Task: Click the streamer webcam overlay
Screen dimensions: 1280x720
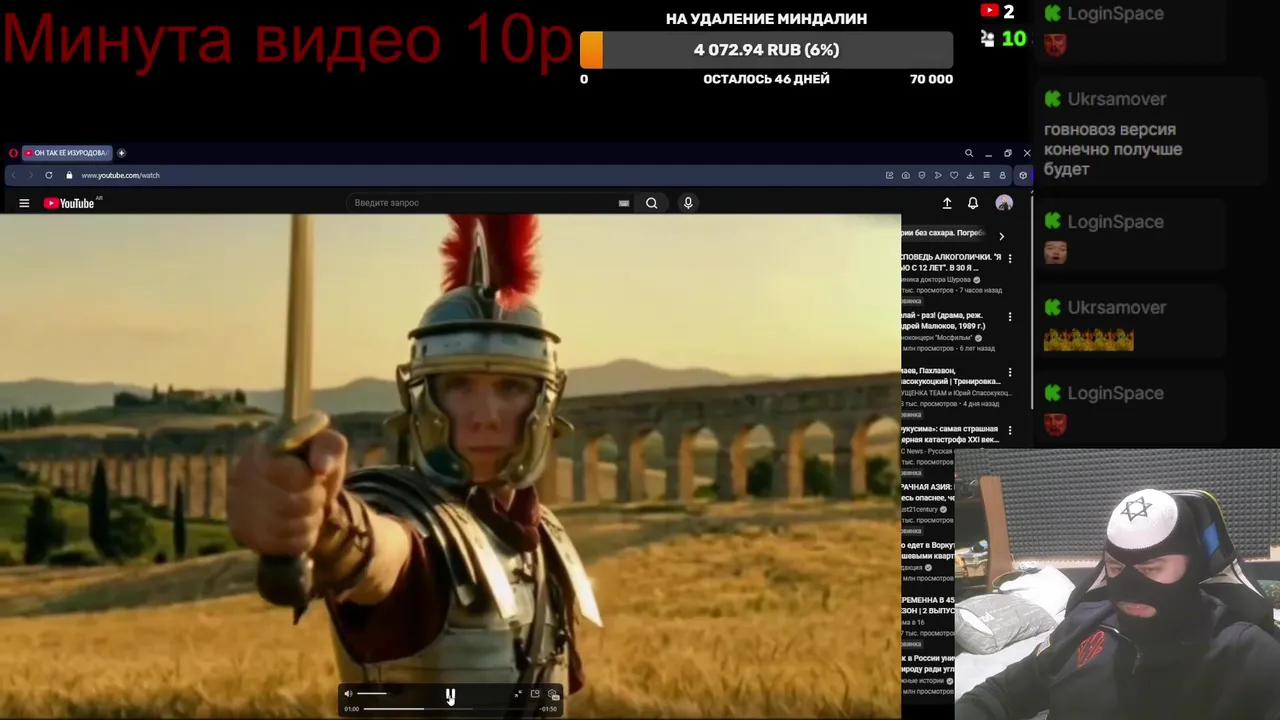Action: tap(1117, 584)
